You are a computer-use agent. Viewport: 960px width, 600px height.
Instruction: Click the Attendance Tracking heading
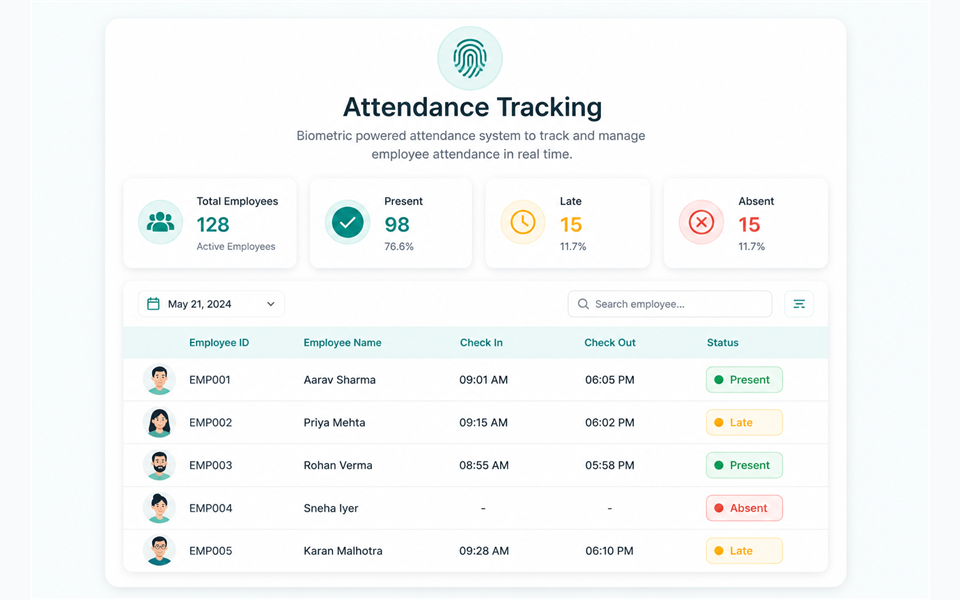click(472, 107)
